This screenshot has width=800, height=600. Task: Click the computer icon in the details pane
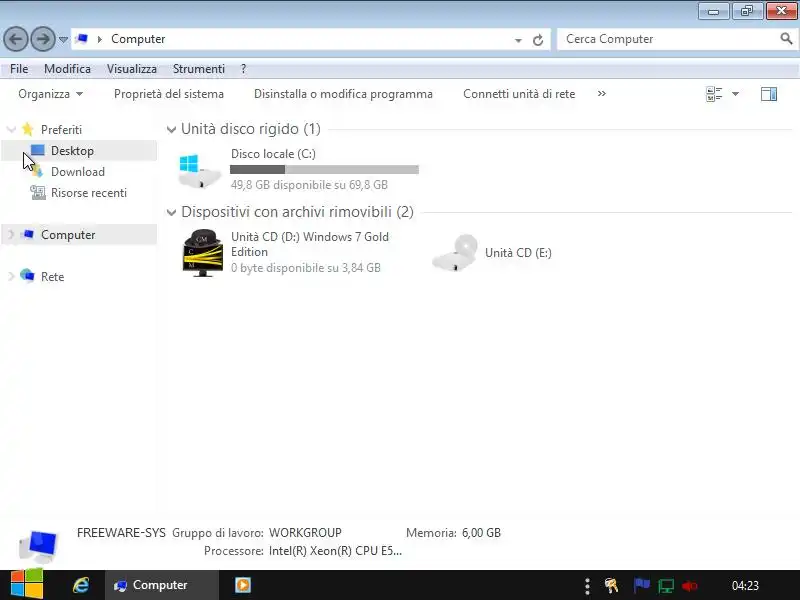click(38, 546)
